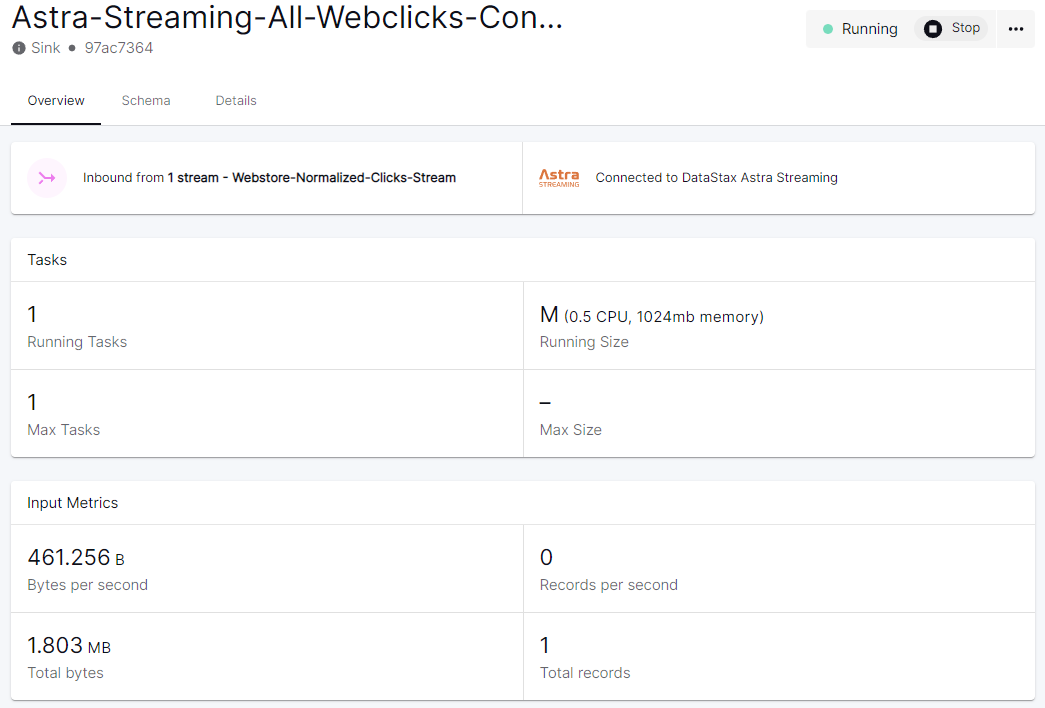Image resolution: width=1045 pixels, height=708 pixels.
Task: Click the 1.803 MB Total bytes metric
Action: [56, 646]
